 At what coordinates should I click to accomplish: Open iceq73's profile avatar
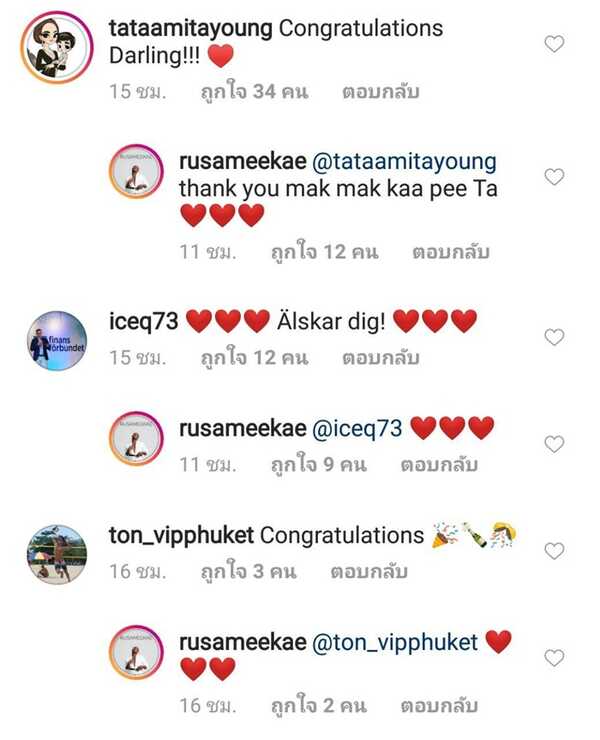[x=57, y=340]
